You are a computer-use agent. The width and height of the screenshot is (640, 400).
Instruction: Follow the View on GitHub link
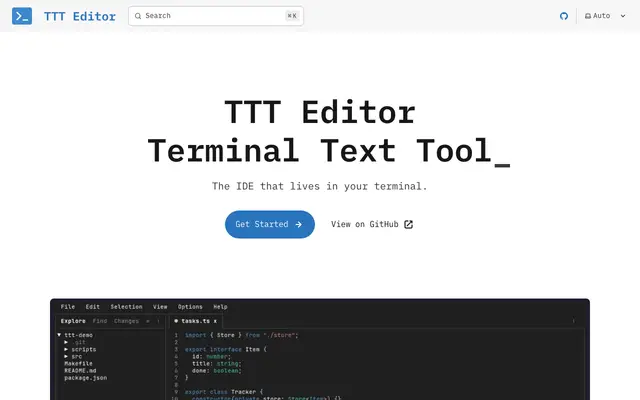pos(372,224)
